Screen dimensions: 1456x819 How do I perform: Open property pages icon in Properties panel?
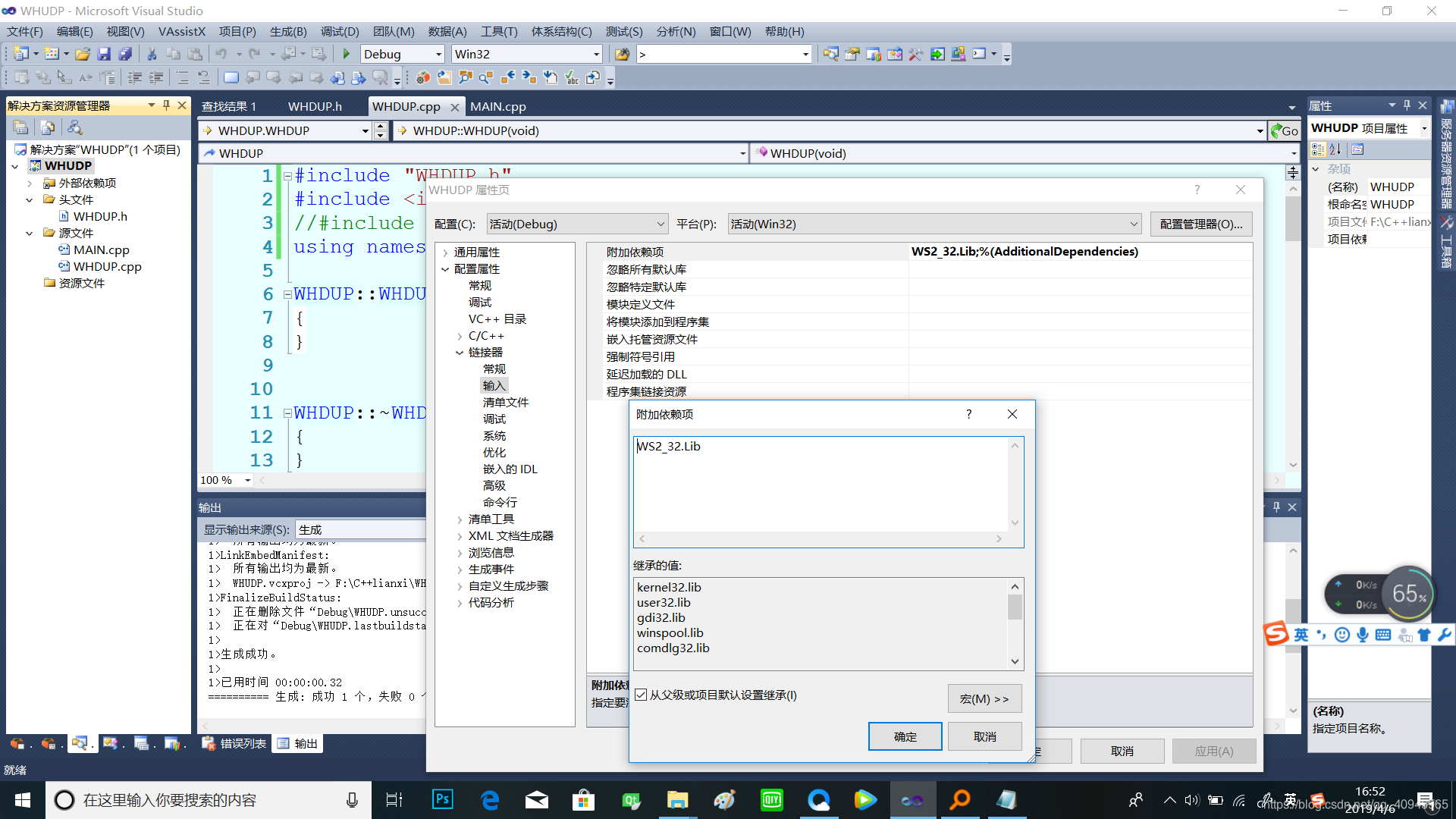click(1357, 149)
